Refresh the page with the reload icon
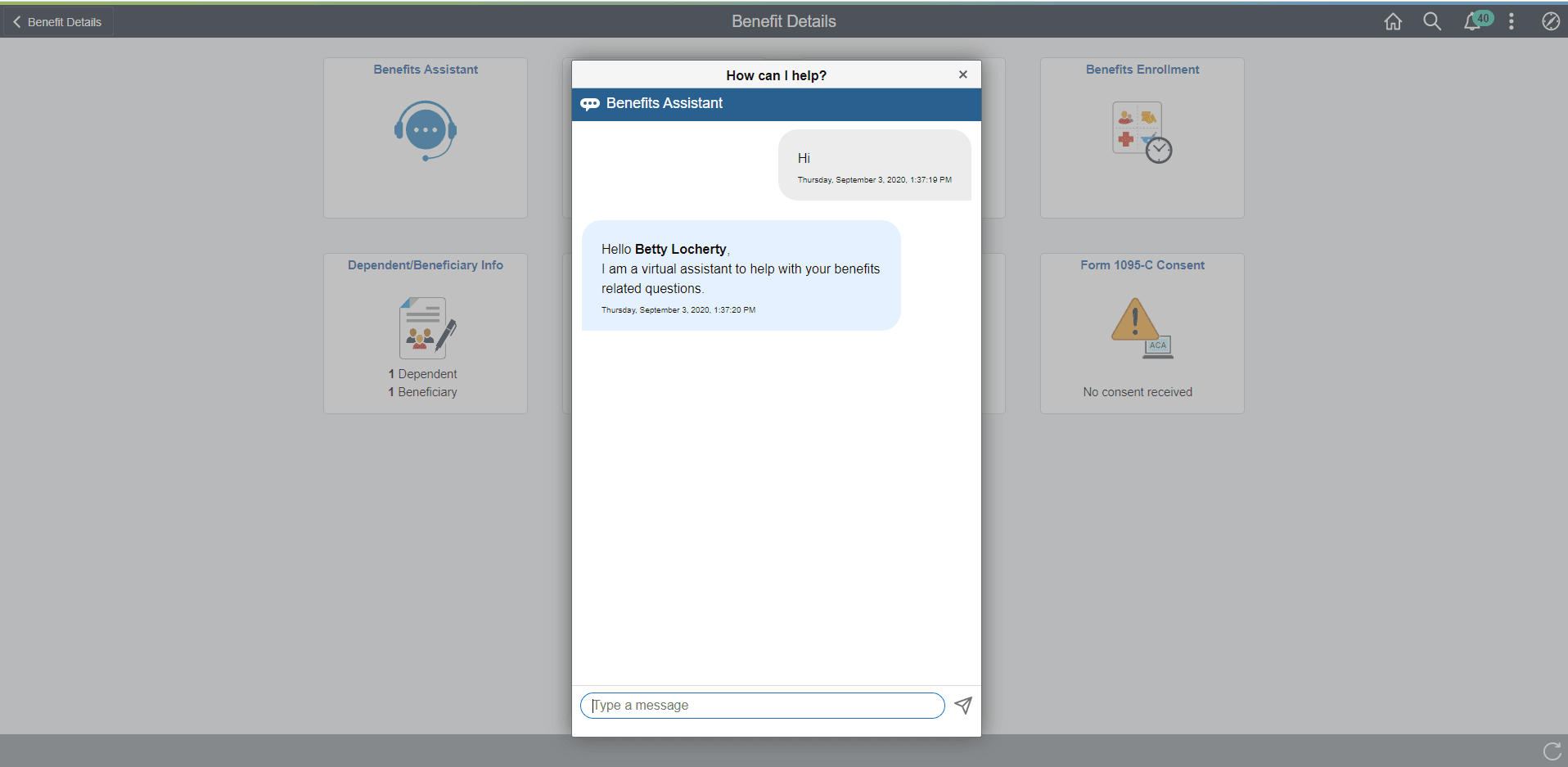Viewport: 1568px width, 767px height. pos(1551,751)
